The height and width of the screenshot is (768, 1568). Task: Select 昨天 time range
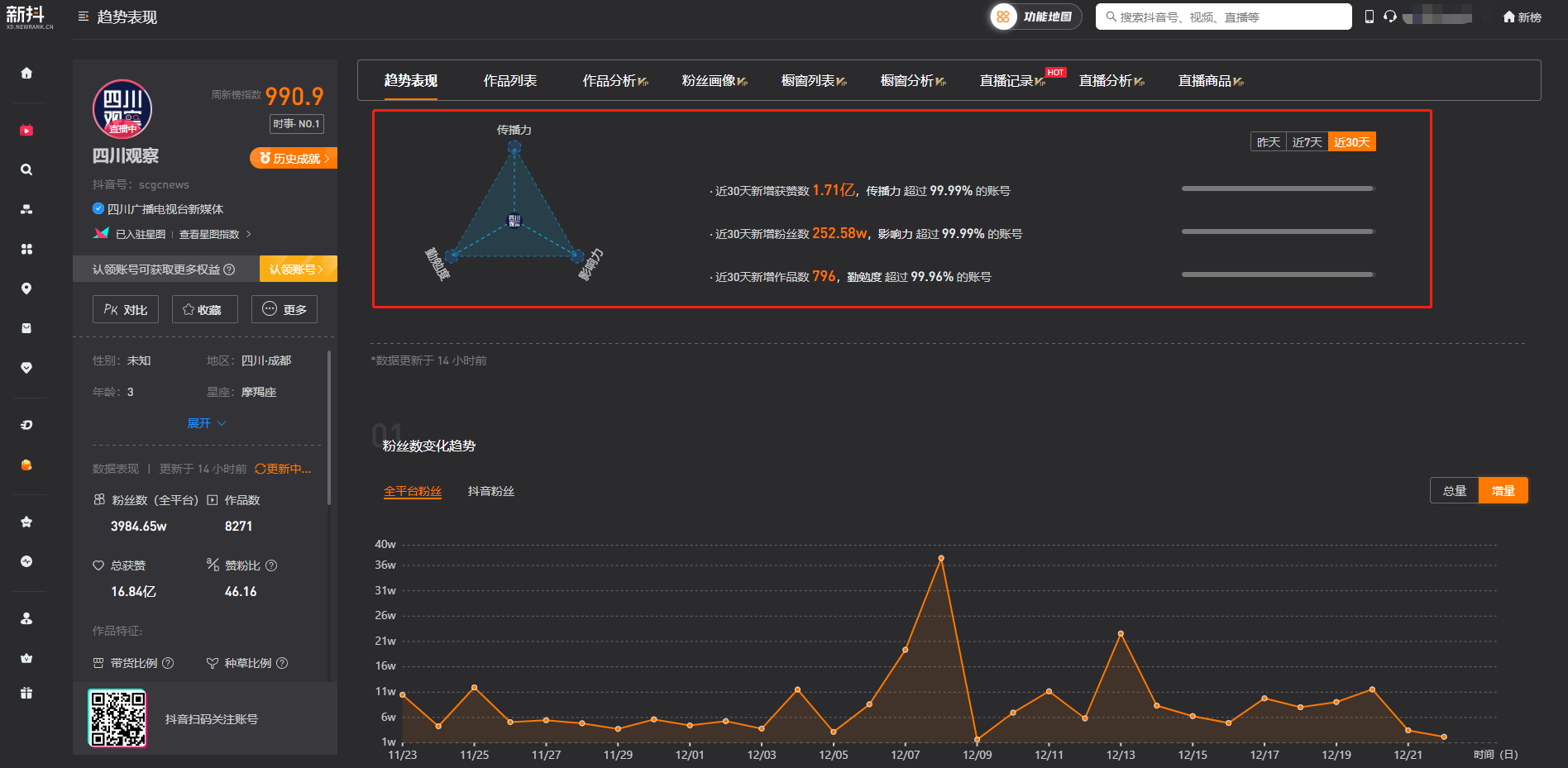1269,142
